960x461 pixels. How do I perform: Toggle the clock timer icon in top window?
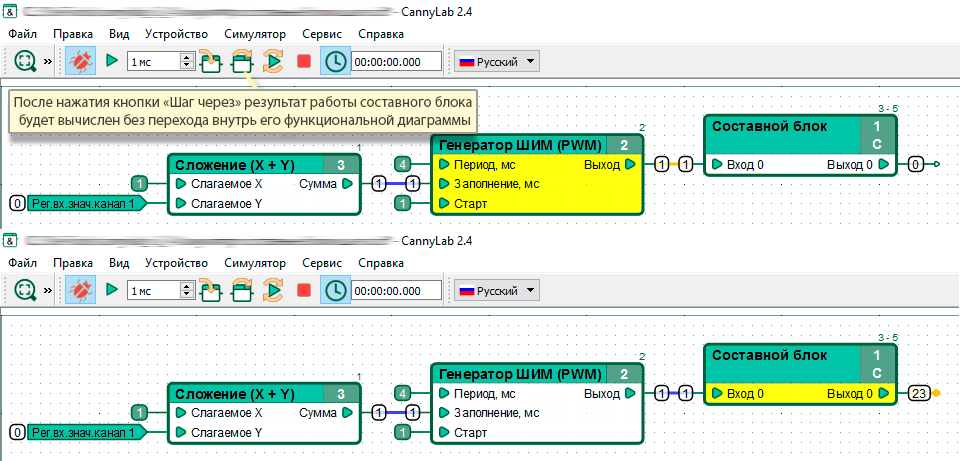[x=335, y=61]
